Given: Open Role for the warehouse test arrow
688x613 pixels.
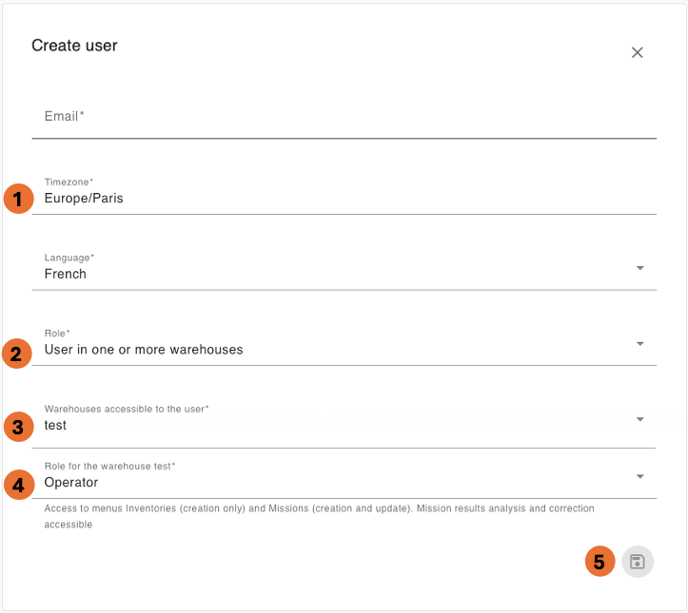Looking at the screenshot, I should click(640, 476).
